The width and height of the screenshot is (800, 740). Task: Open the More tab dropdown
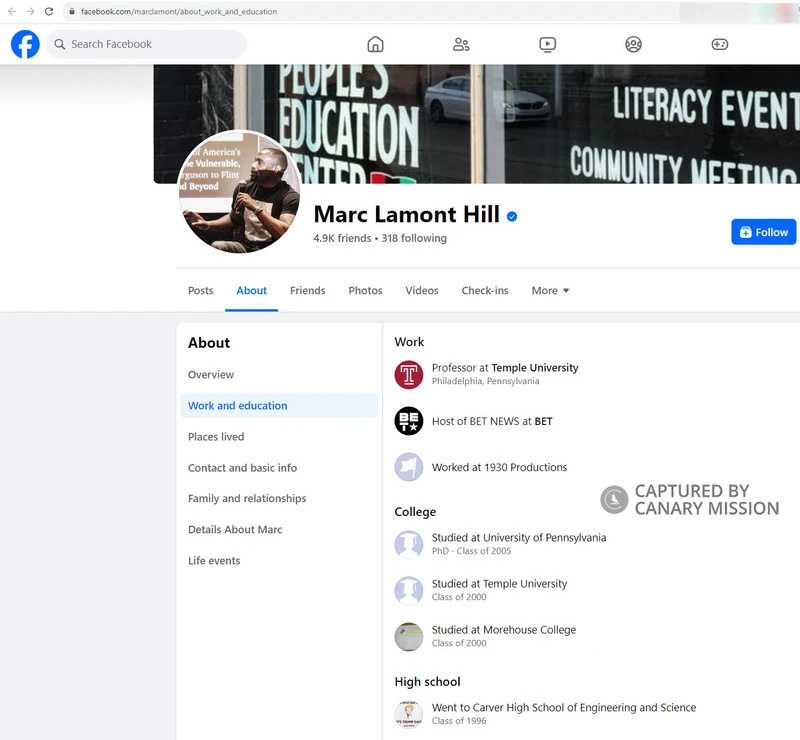[x=549, y=290]
